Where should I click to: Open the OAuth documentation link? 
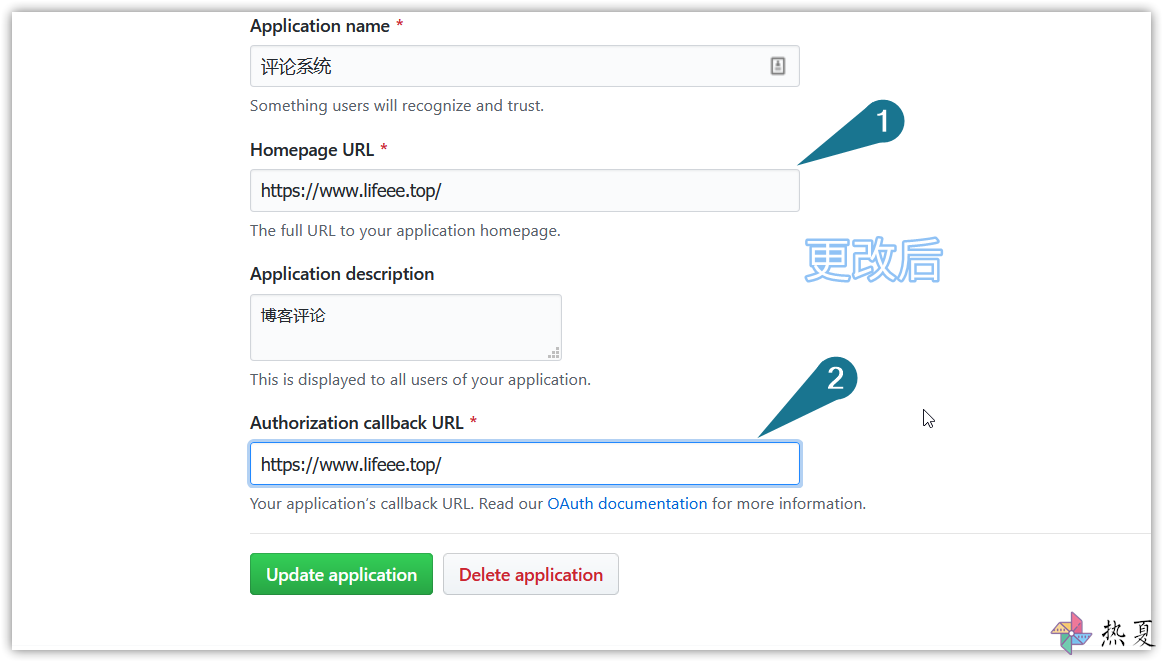click(627, 504)
